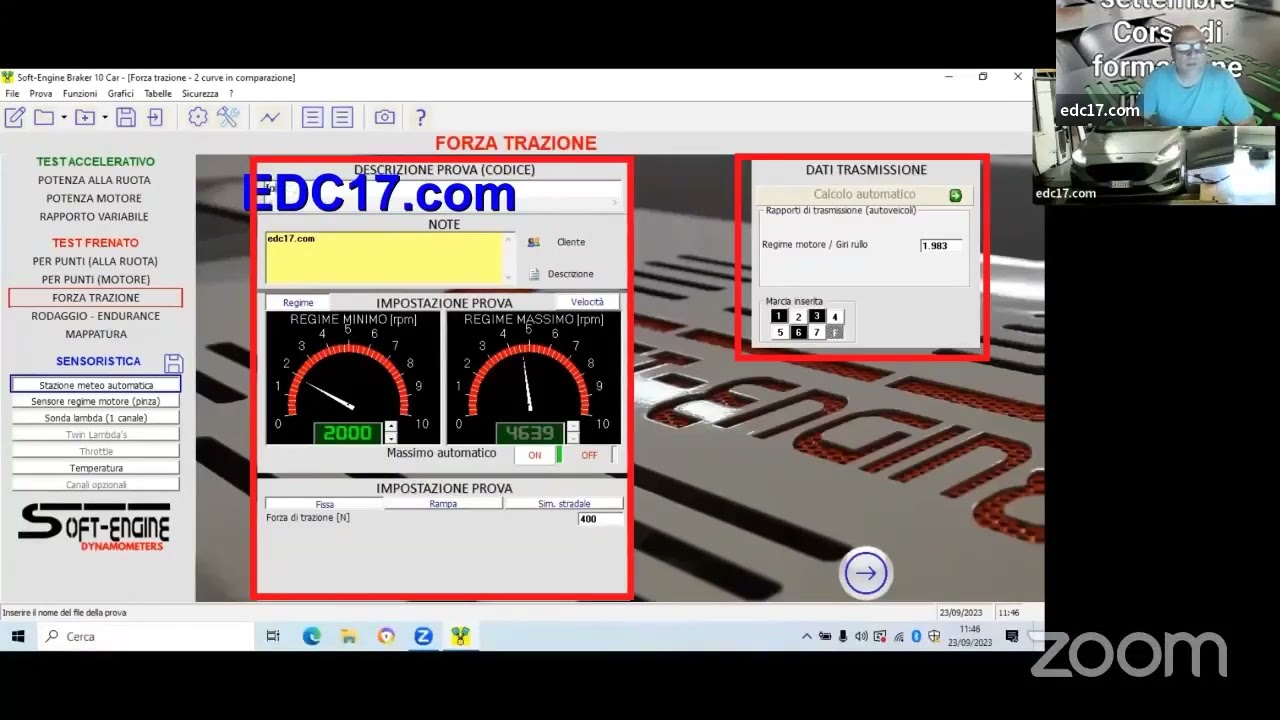Click the Regime motore / Giri rullo field
1280x720 pixels.
pyautogui.click(x=941, y=245)
